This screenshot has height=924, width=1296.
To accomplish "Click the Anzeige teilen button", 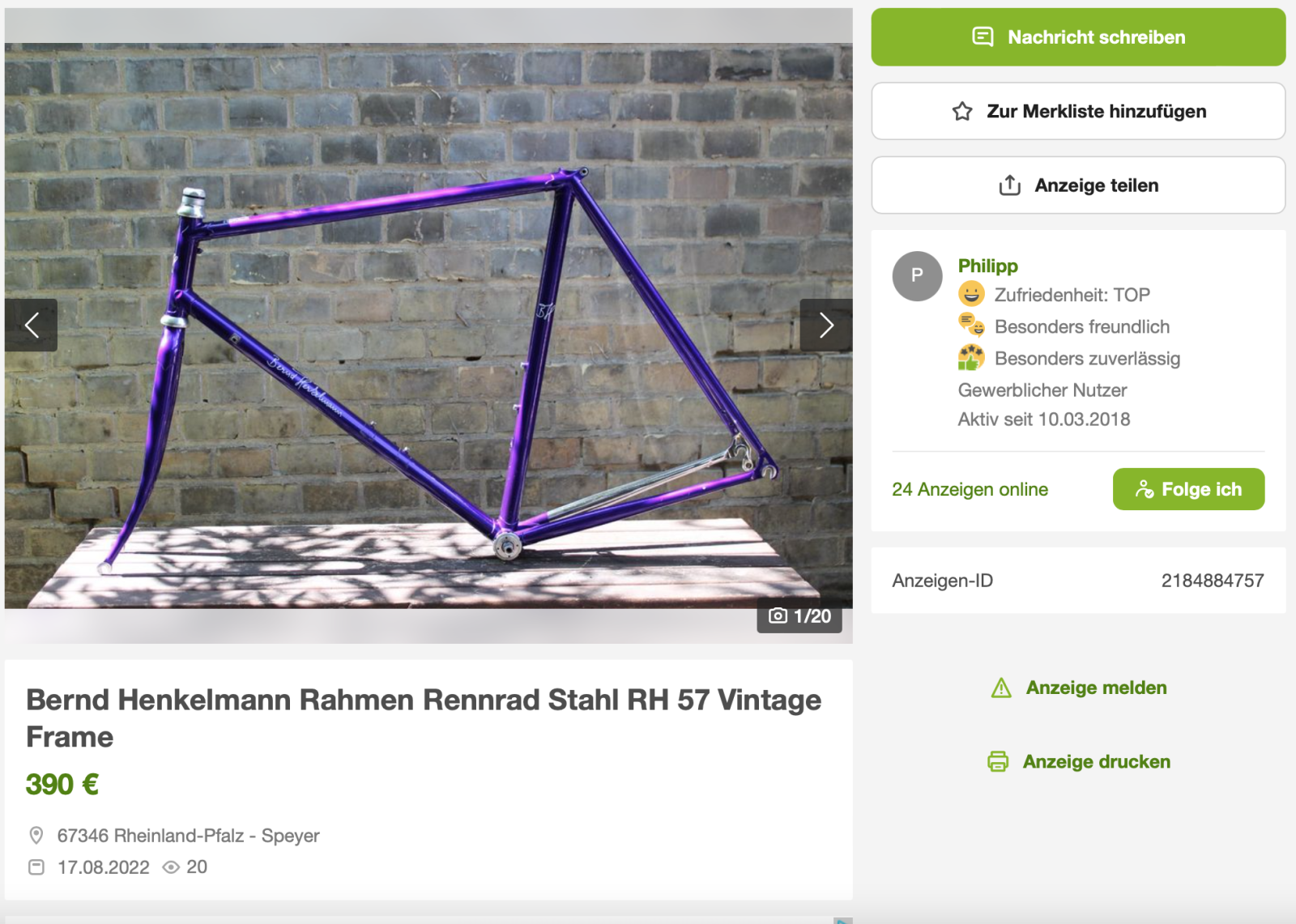I will click(1095, 185).
